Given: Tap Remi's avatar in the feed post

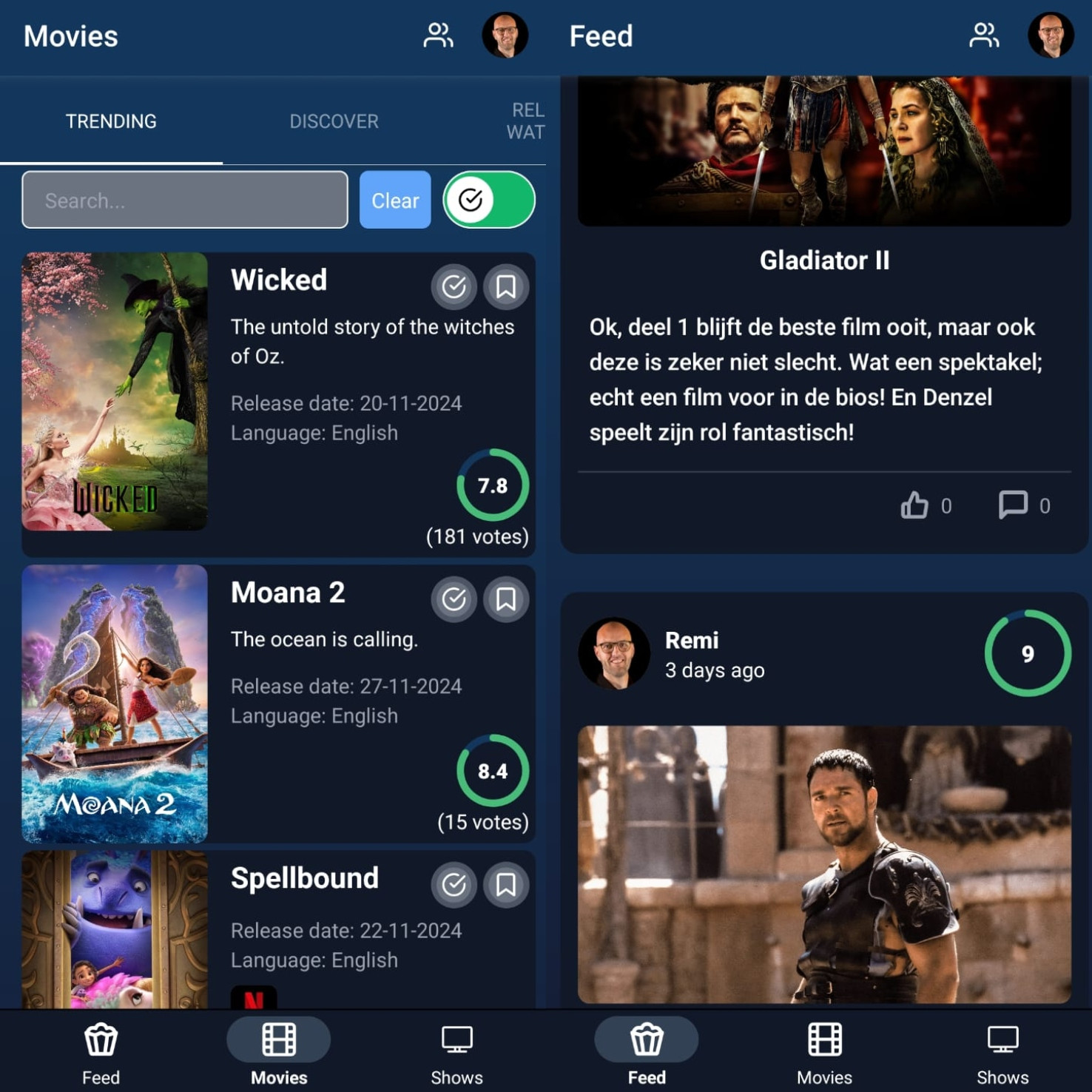Looking at the screenshot, I should click(x=614, y=653).
